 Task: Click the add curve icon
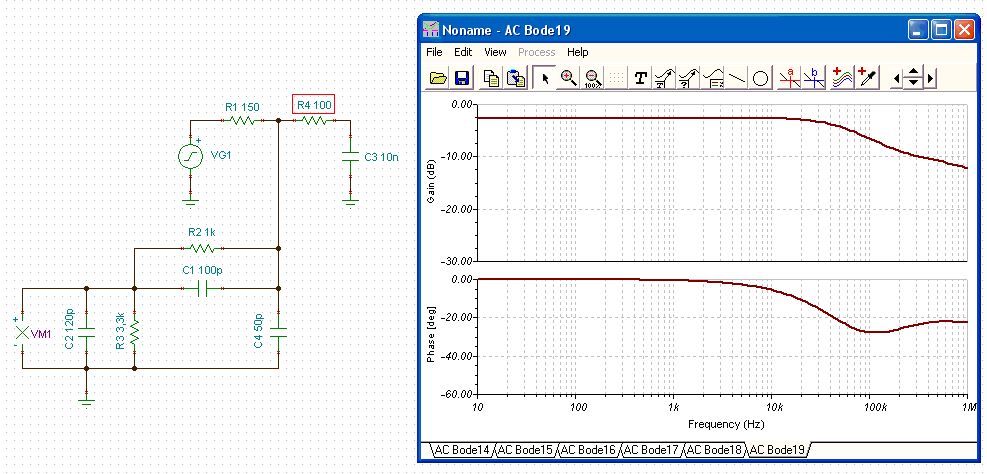tap(841, 78)
